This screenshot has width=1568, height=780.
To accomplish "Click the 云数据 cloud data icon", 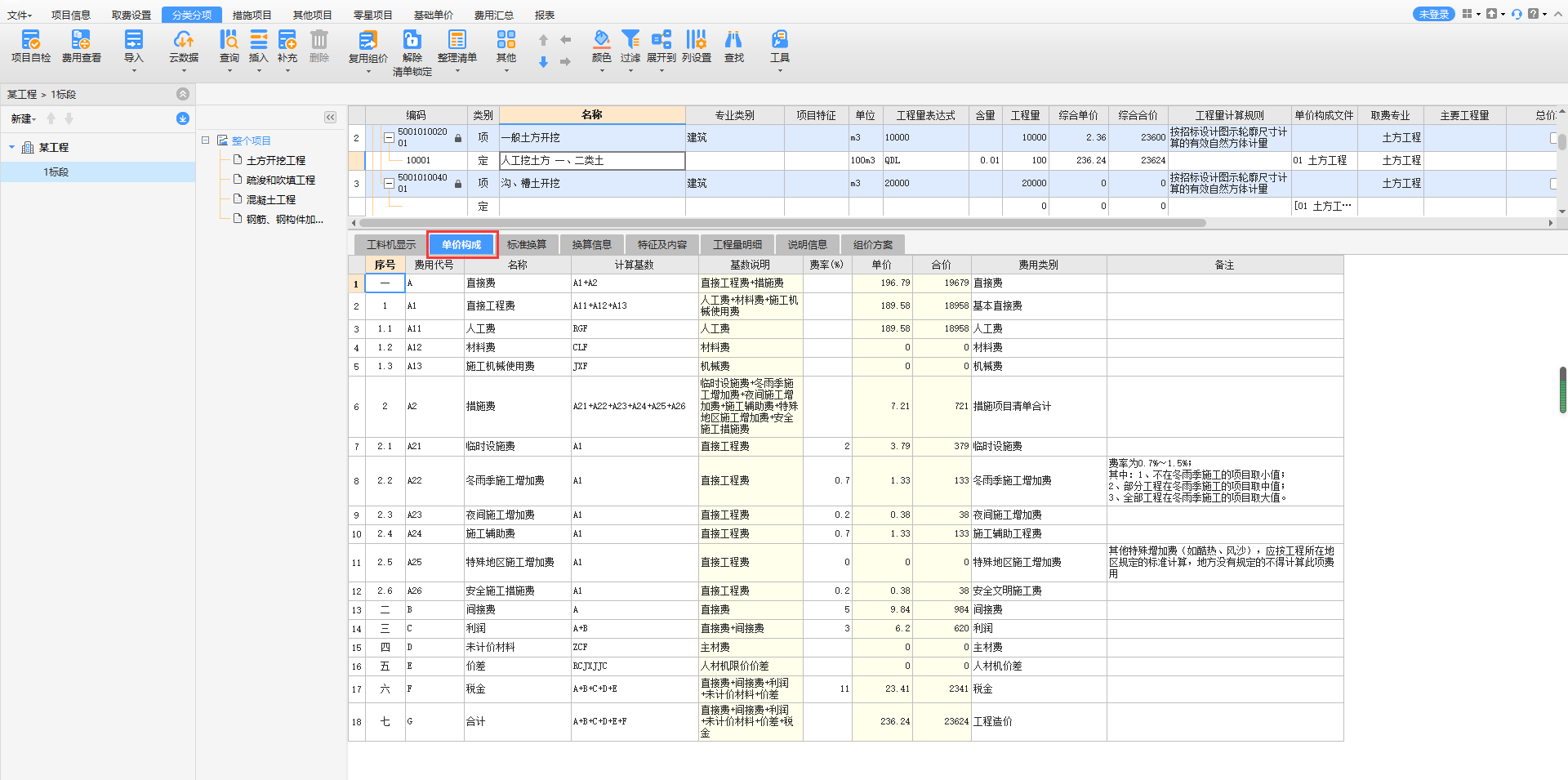I will pyautogui.click(x=184, y=40).
